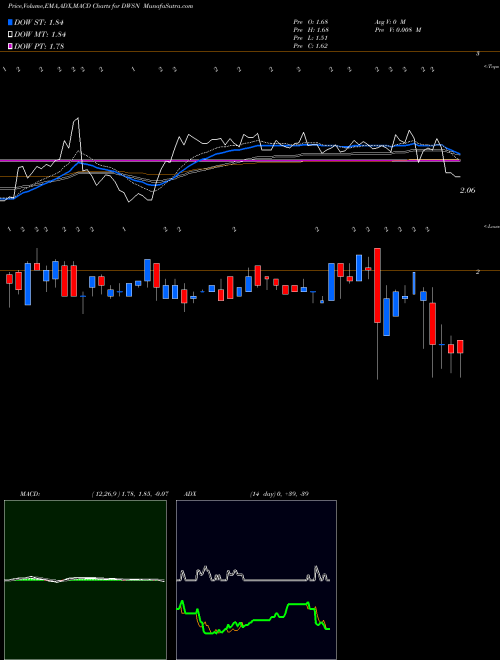
Task: Click the chart title mentioning DWSN MunafaSutra.com
Action: 101,6
